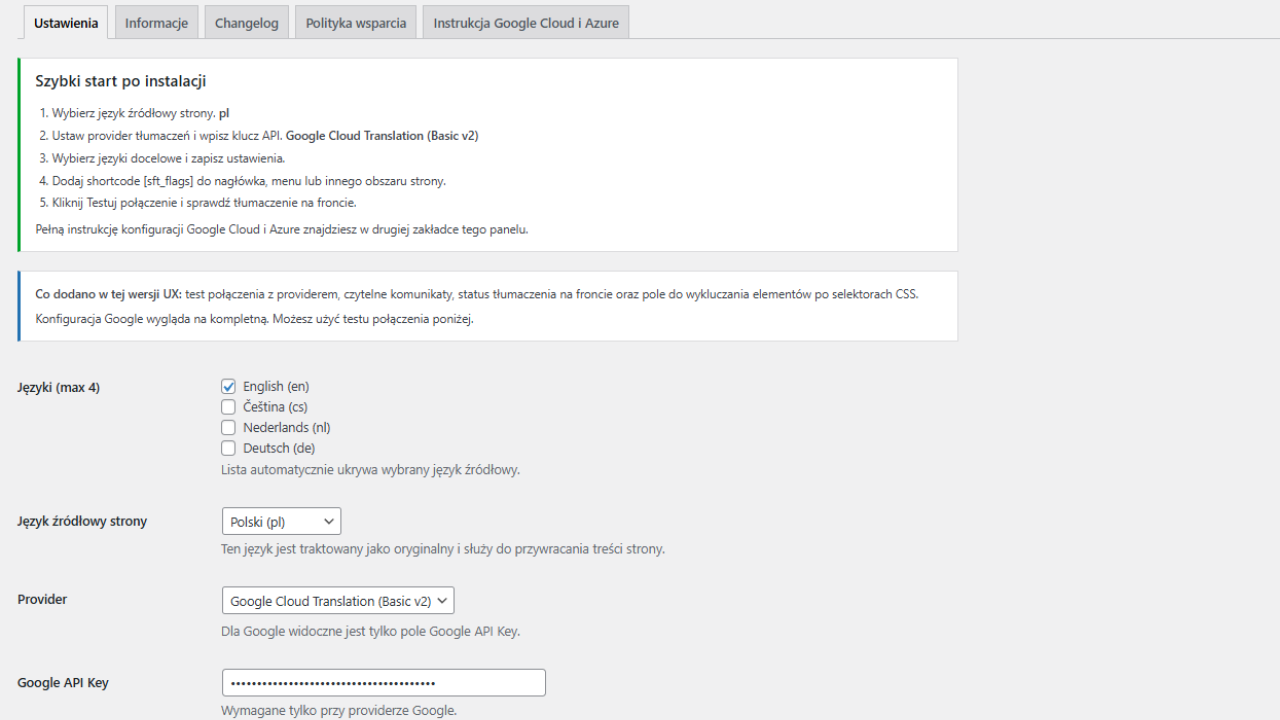This screenshot has height=720, width=1280.
Task: Click the 'Wymagane tylko przy providerze Google' hint
Action: coord(339,711)
